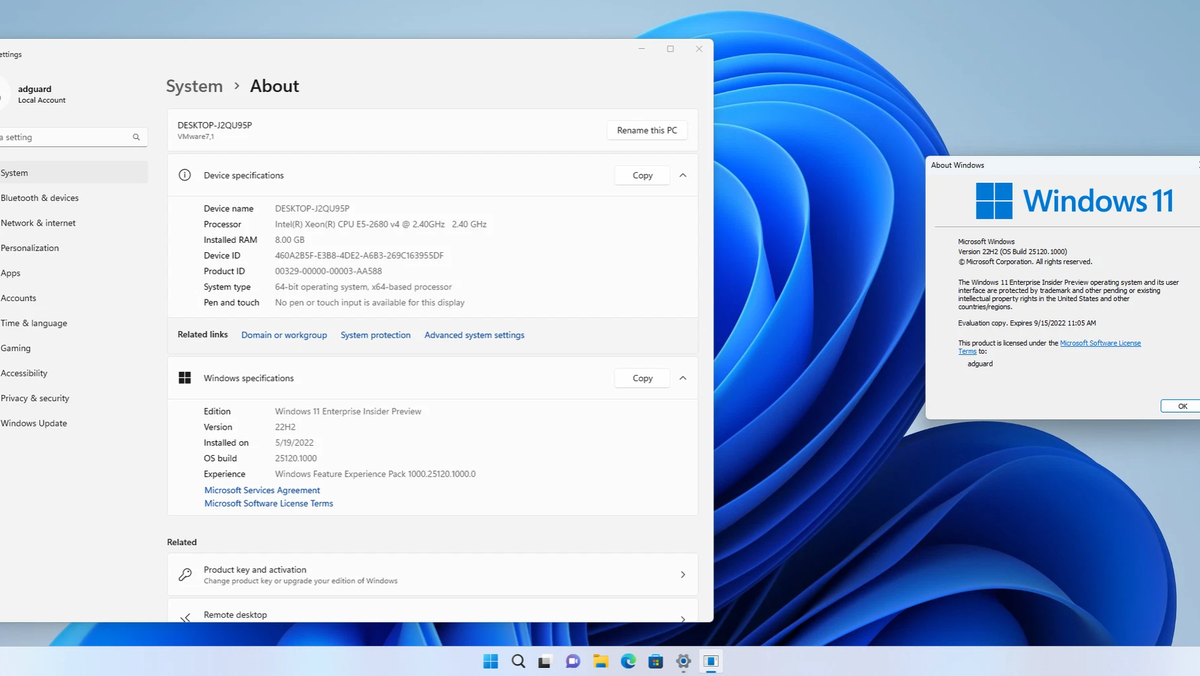This screenshot has width=1200, height=676.
Task: Click the Device ID value 460A2B5F
Action: click(x=359, y=255)
